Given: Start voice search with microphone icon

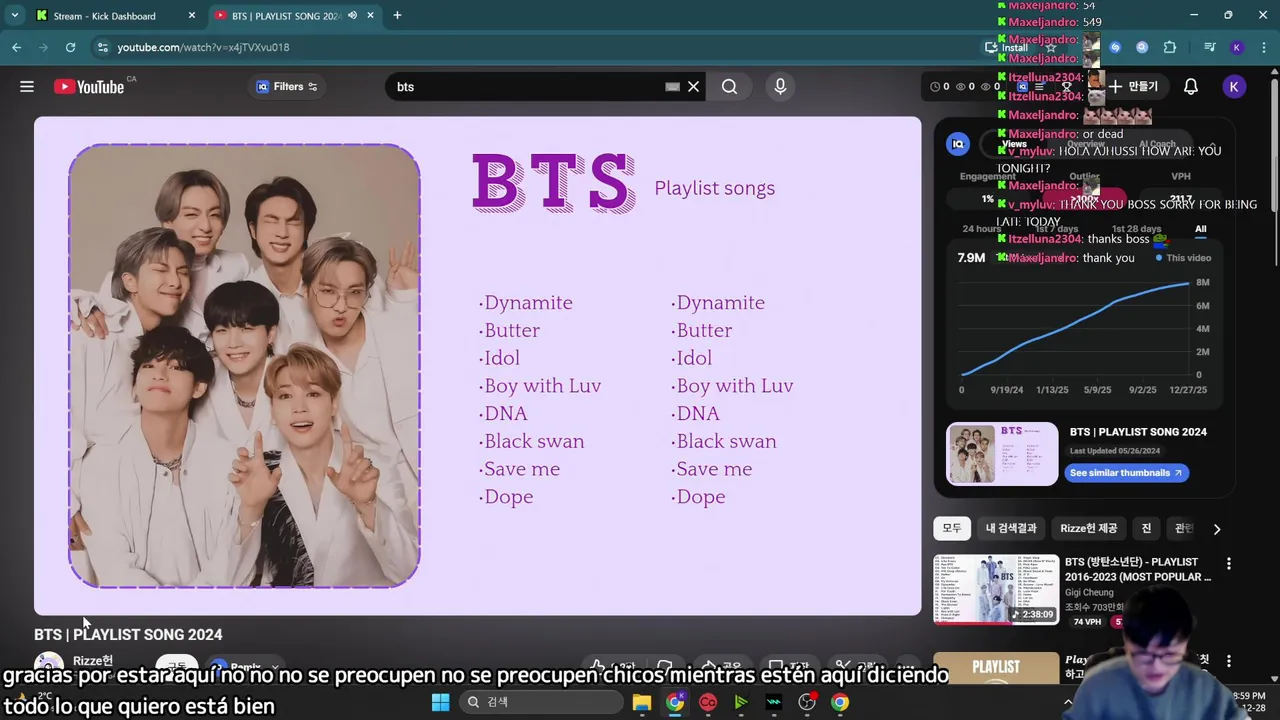Looking at the screenshot, I should (780, 87).
